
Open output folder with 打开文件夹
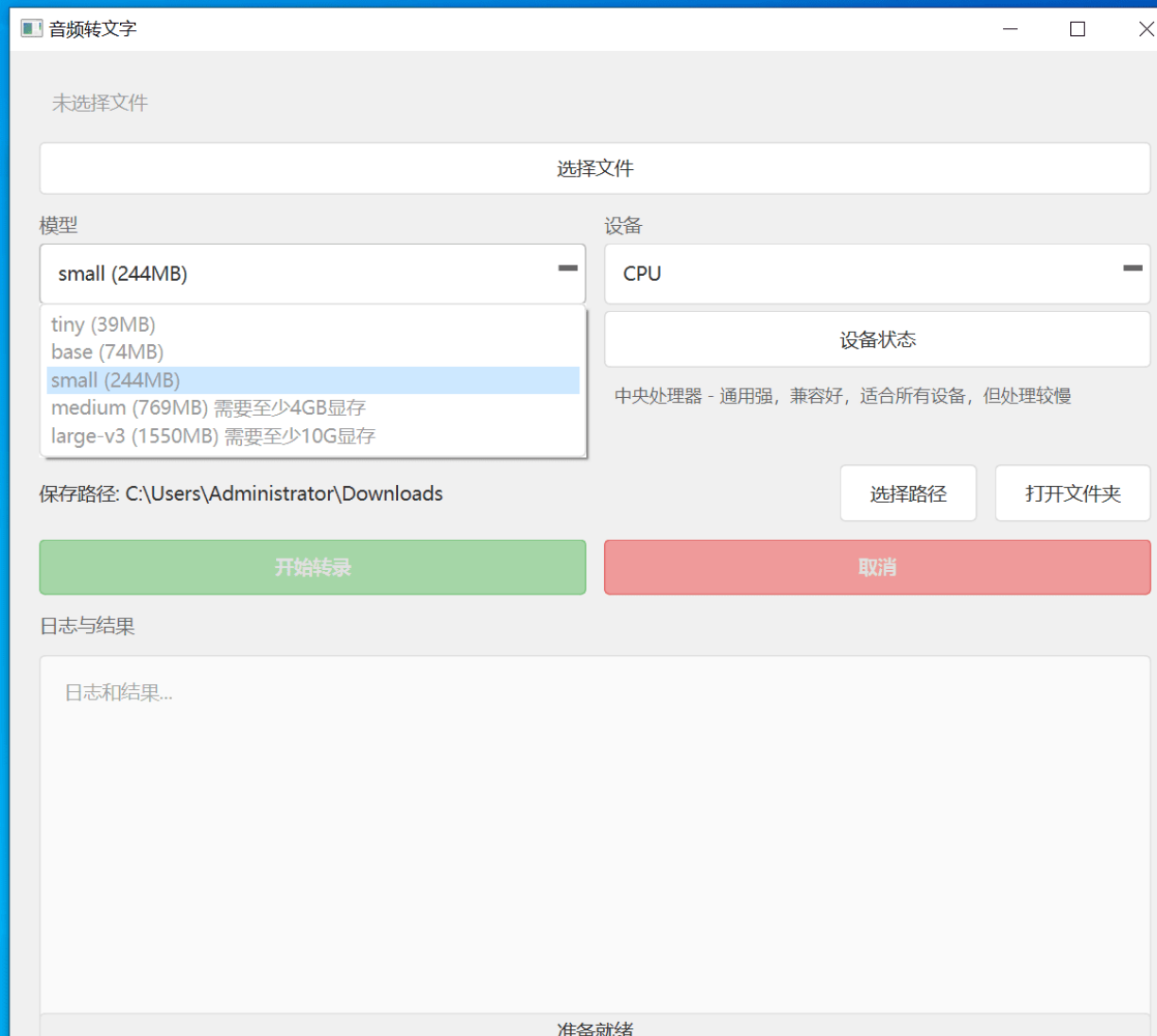coord(1072,493)
